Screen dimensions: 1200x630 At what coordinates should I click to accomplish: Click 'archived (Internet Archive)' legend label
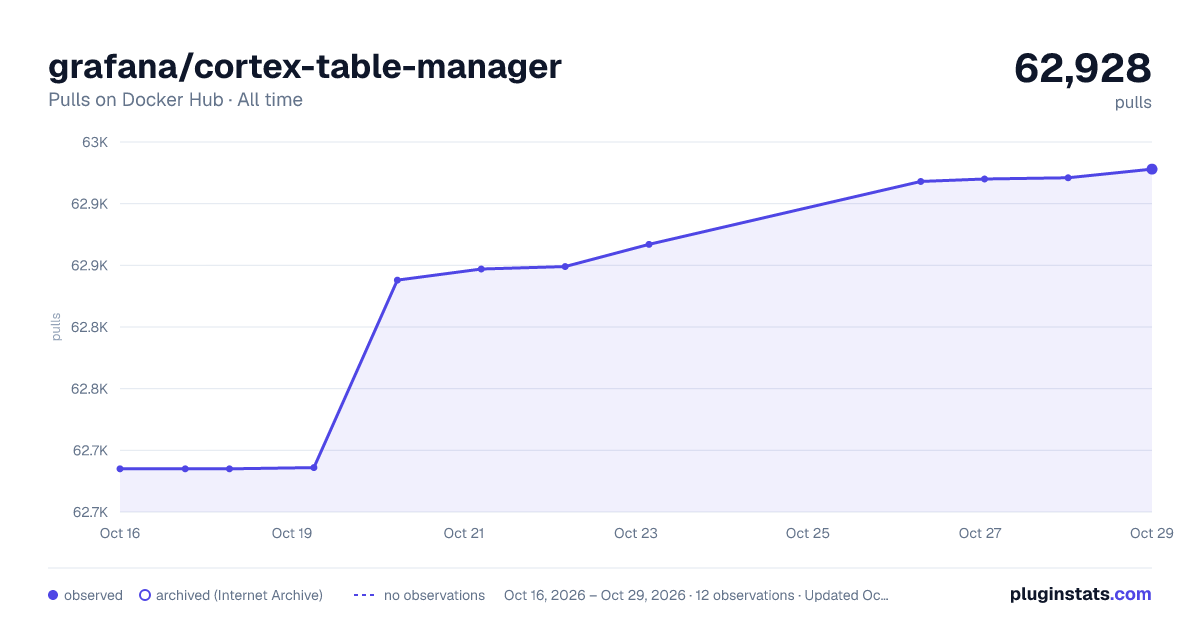[239, 595]
